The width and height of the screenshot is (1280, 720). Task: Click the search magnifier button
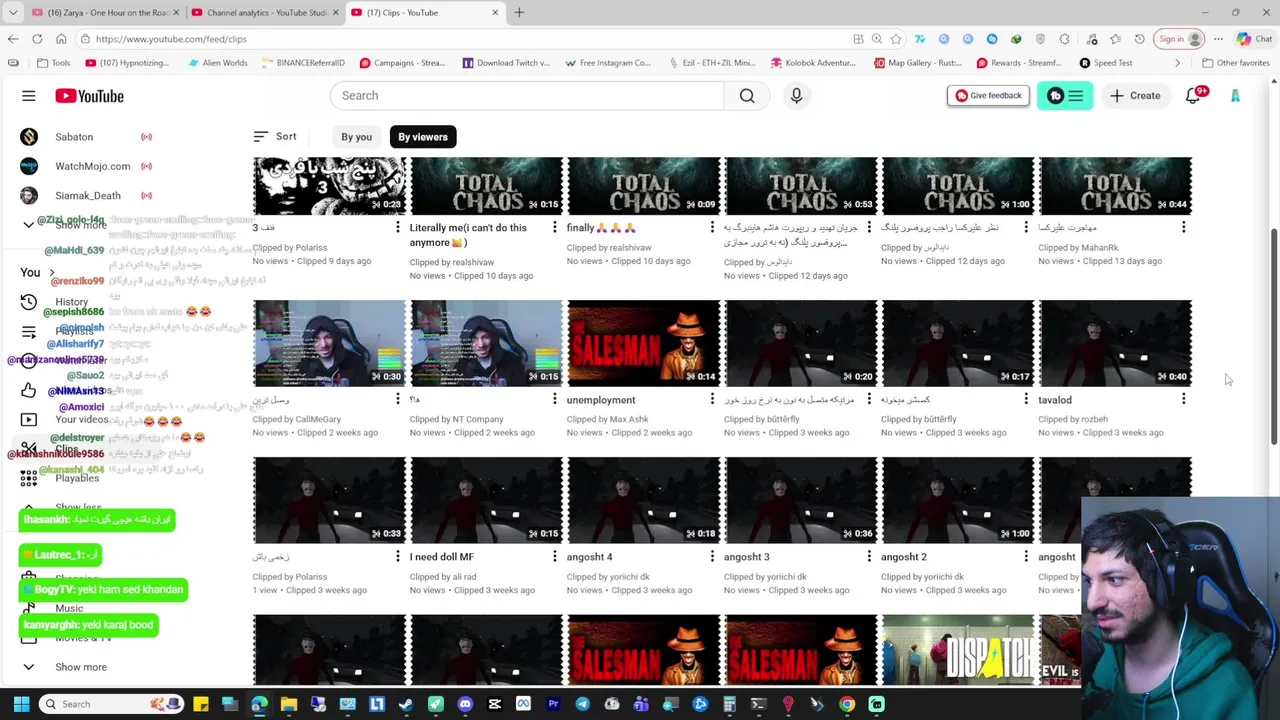(747, 96)
